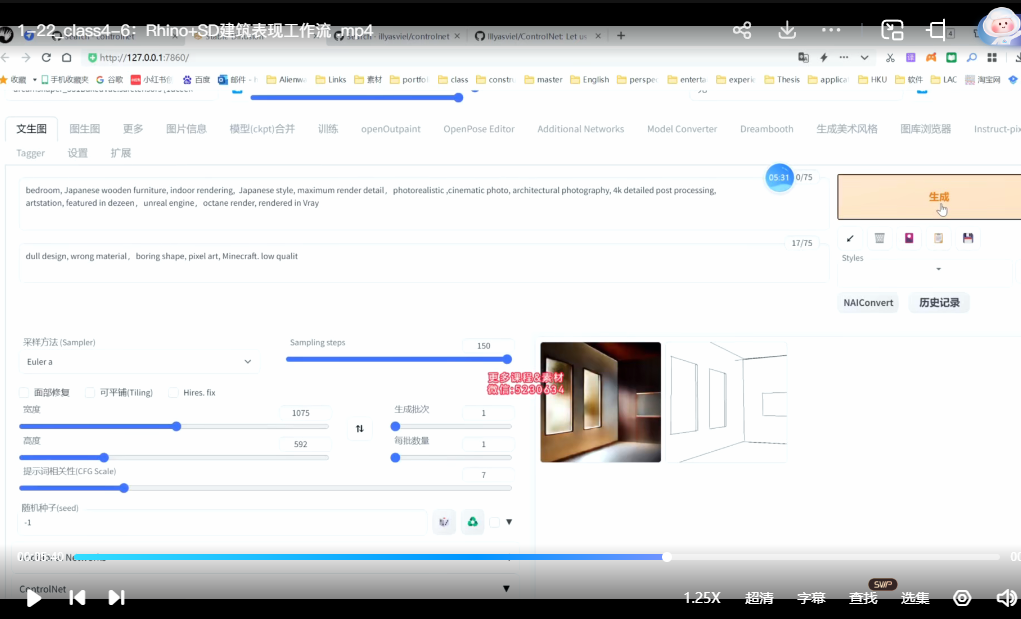
Task: Click the negative prompt text box
Action: [423, 263]
